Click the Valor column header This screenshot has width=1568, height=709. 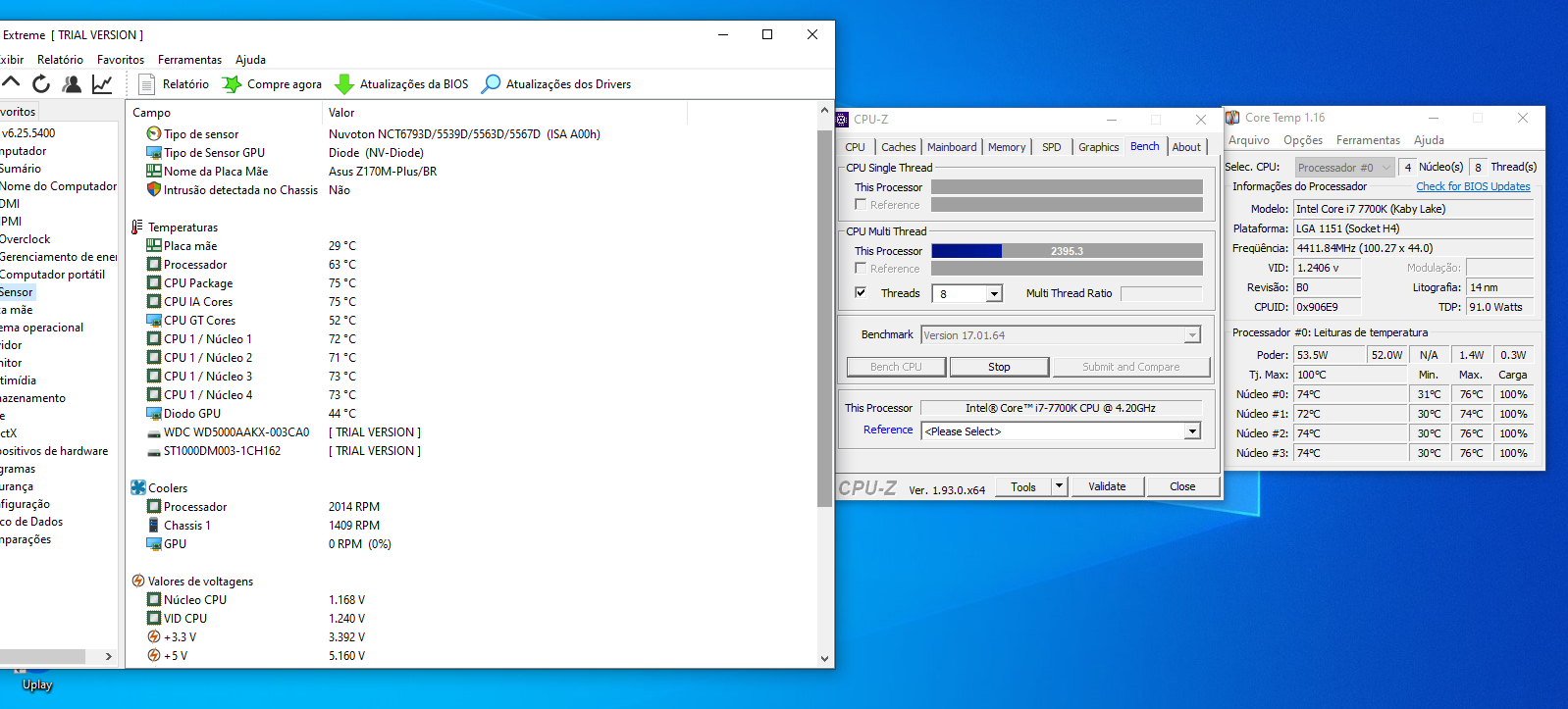coord(341,113)
